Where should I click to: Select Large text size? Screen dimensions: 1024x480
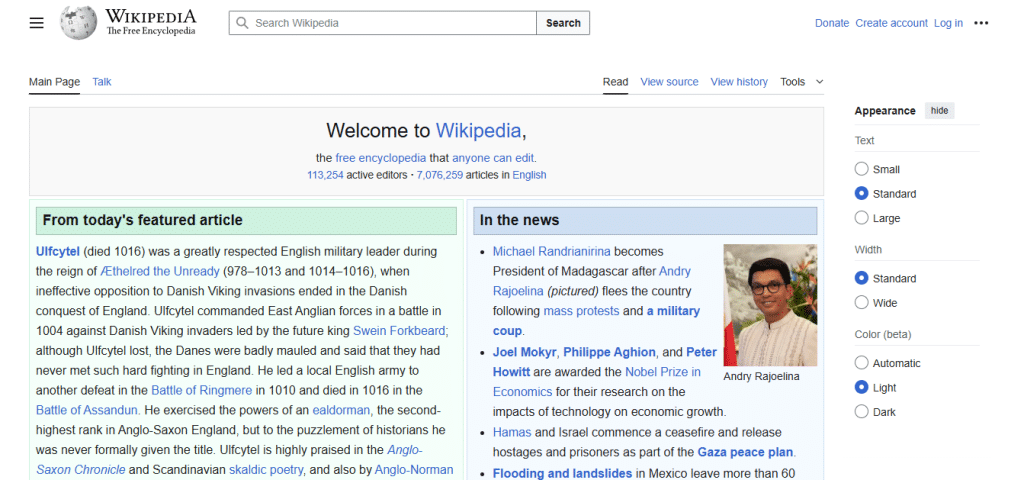861,217
